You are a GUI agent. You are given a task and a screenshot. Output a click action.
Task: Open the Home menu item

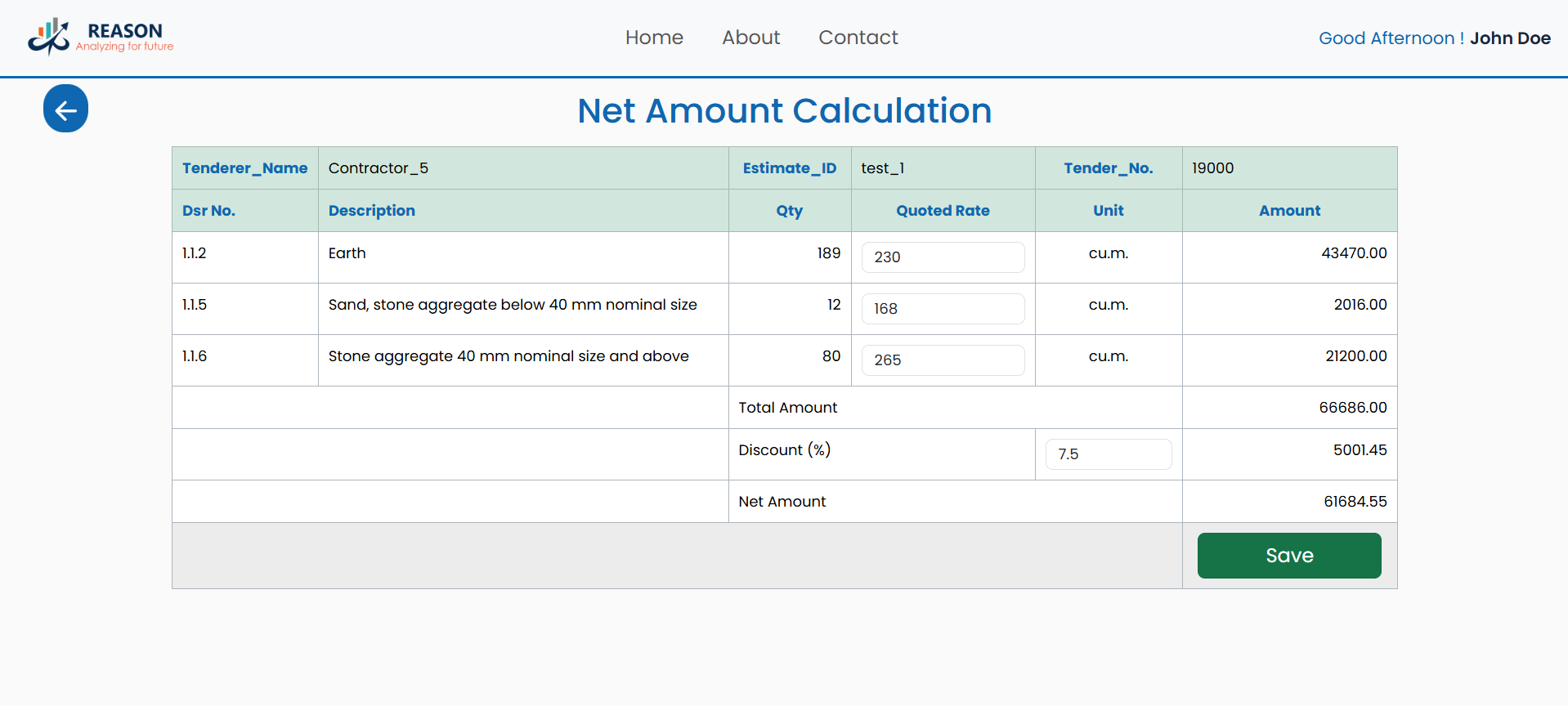[654, 38]
